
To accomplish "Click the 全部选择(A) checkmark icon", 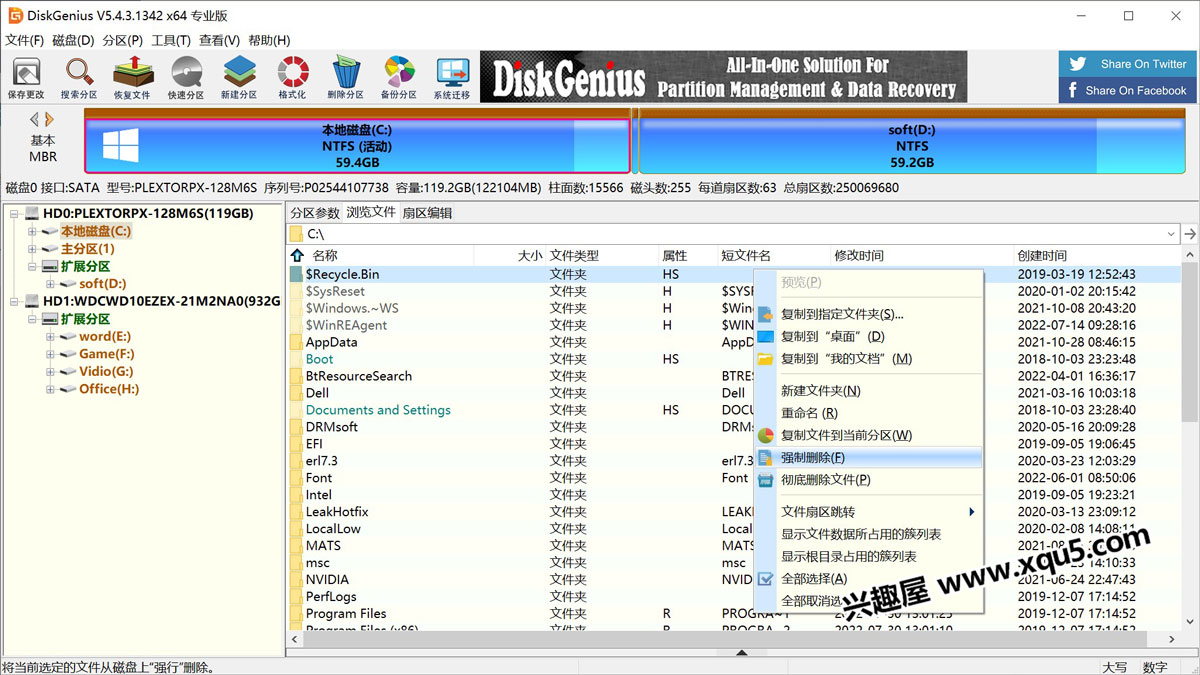I will tap(765, 579).
